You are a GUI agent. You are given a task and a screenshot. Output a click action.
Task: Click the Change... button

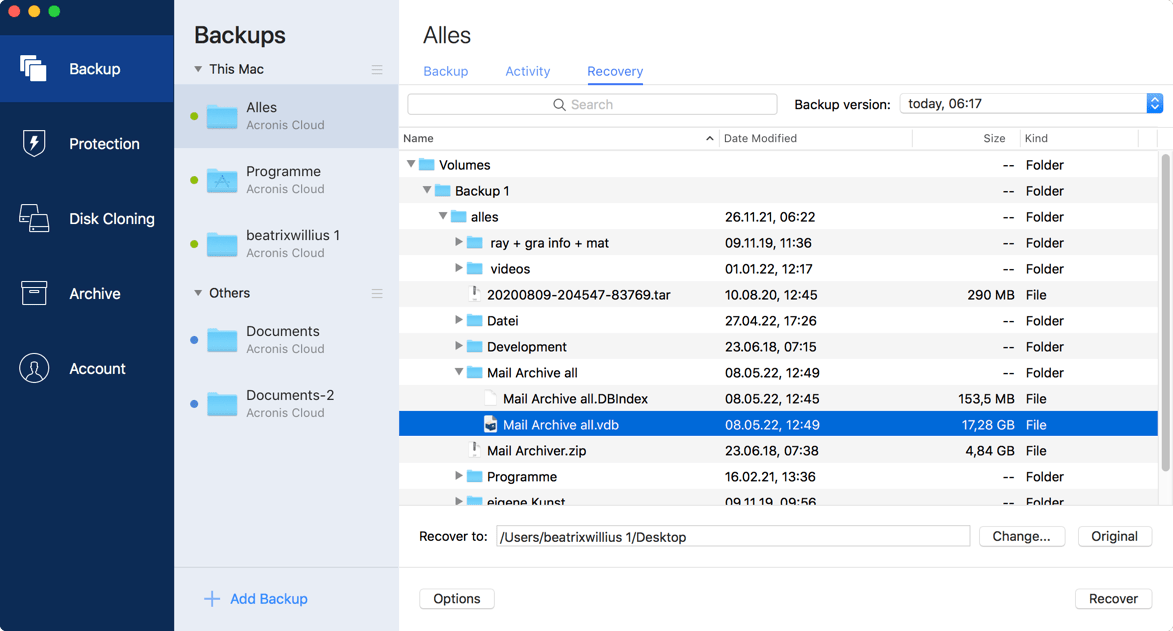click(1022, 536)
